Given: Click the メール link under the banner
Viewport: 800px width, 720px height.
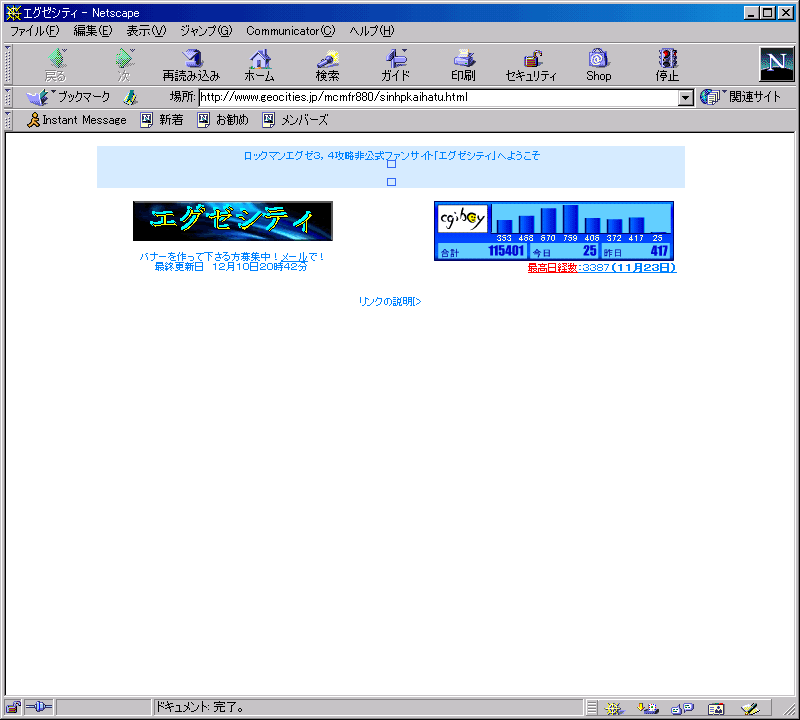Looking at the screenshot, I should 294,257.
